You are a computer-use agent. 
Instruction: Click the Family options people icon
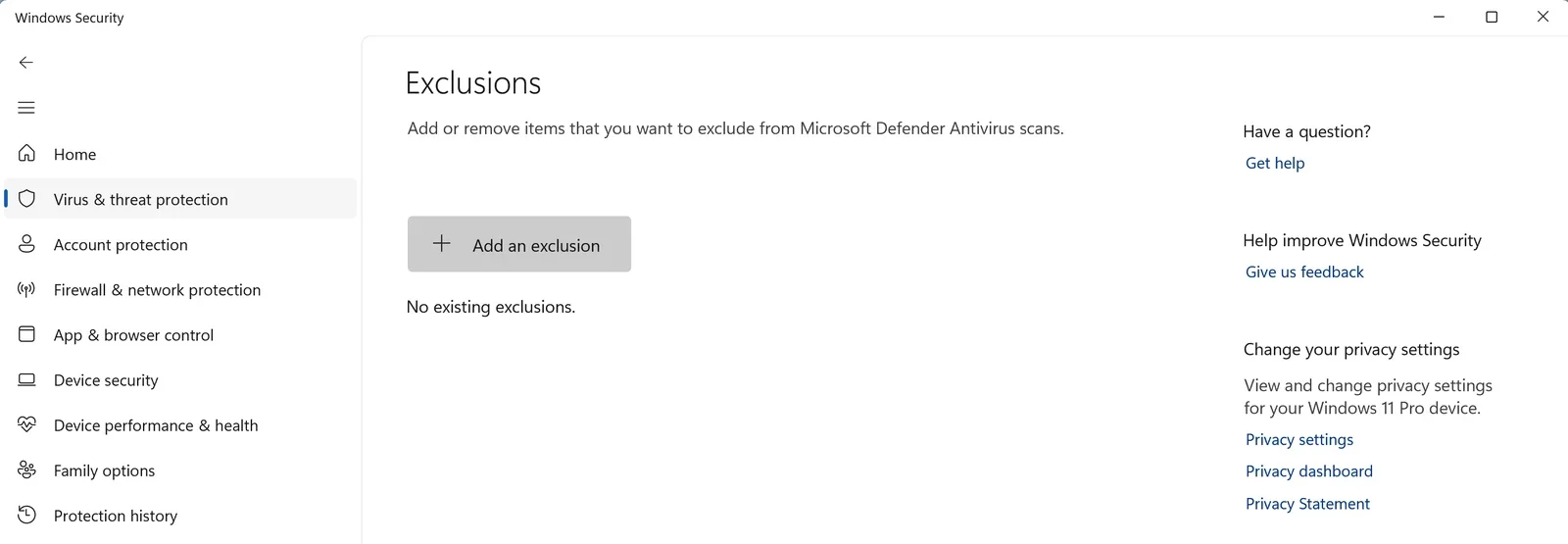26,470
